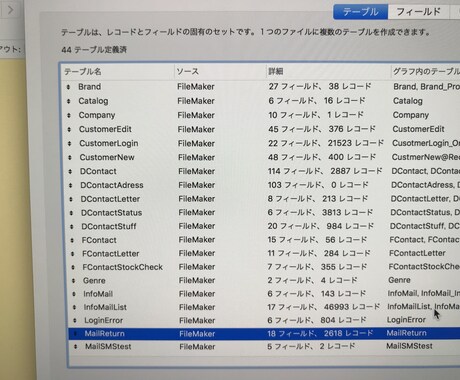The height and width of the screenshot is (380, 460).
Task: Click the reorder handle of CustomerNew row
Action: pos(70,157)
